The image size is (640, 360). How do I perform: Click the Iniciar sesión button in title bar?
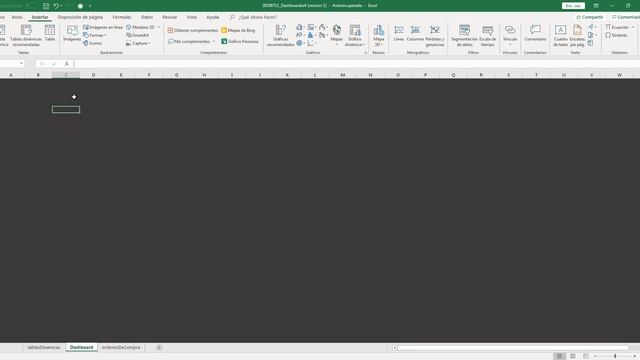click(573, 6)
